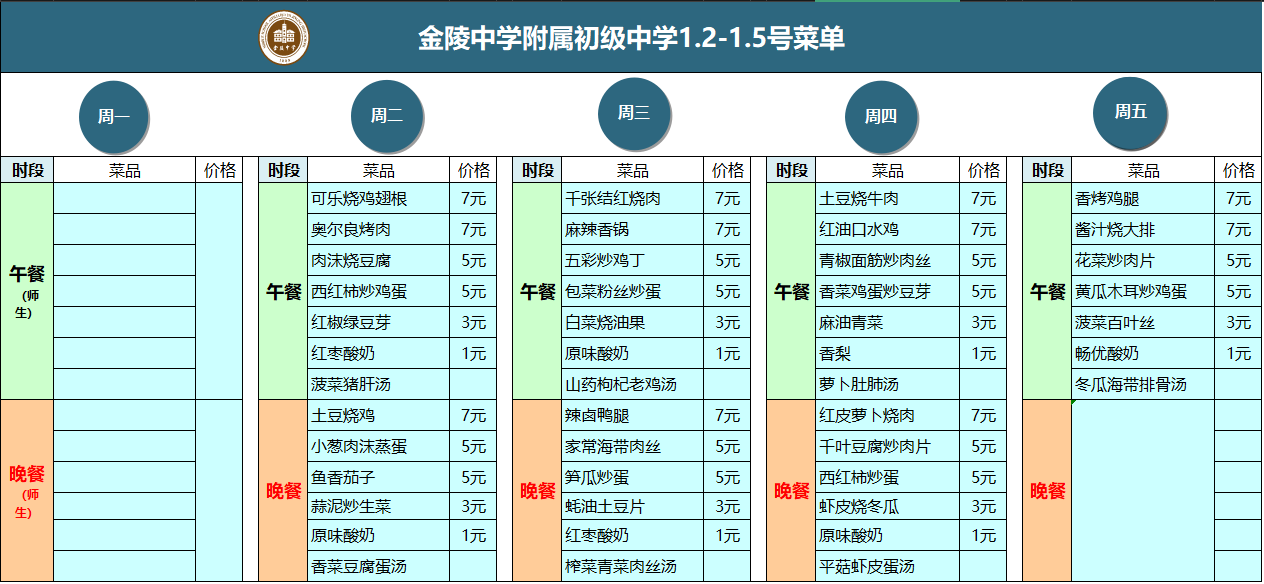
Task: Click the 蒜泥炒生菜 cell
Action: (x=379, y=506)
